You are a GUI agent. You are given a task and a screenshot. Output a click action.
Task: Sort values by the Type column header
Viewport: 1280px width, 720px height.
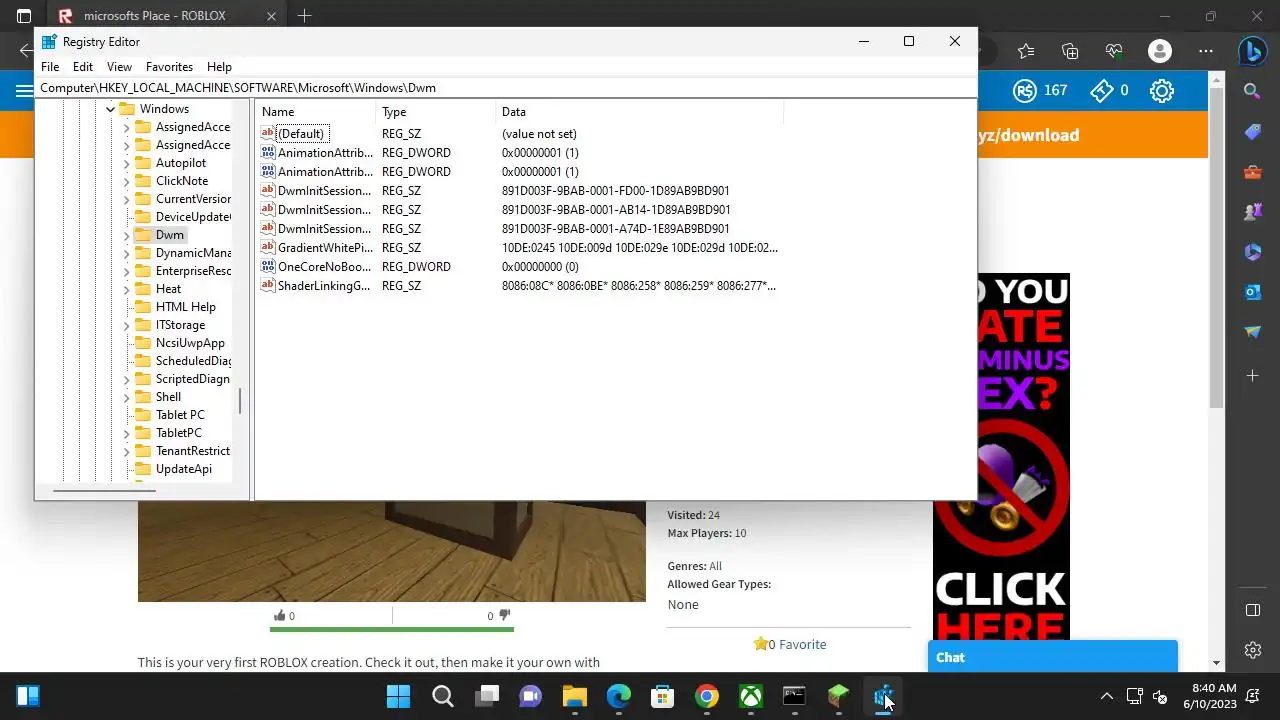(x=436, y=112)
